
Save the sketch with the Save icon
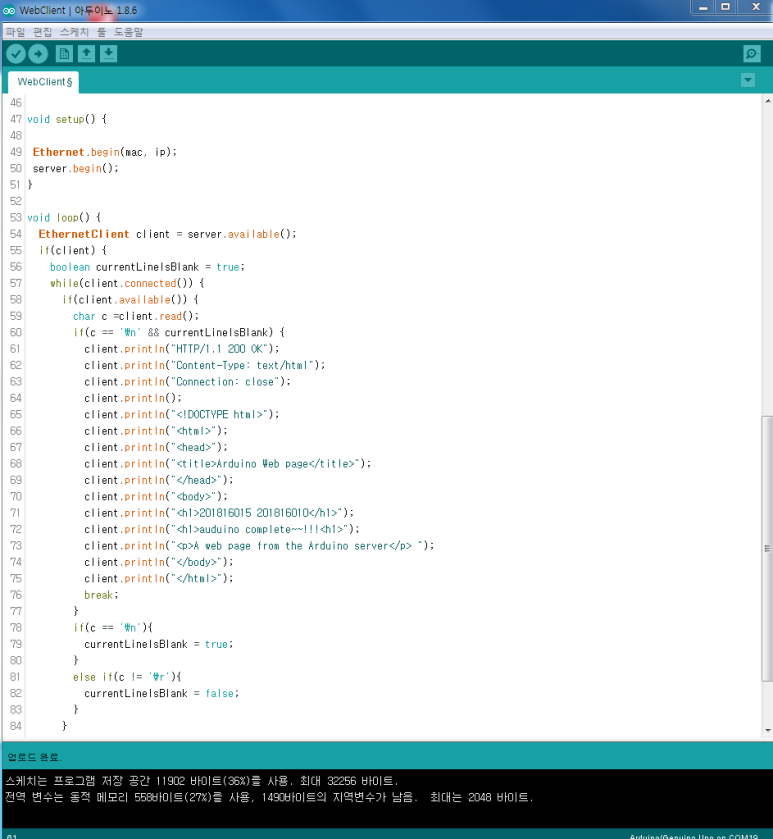click(109, 54)
